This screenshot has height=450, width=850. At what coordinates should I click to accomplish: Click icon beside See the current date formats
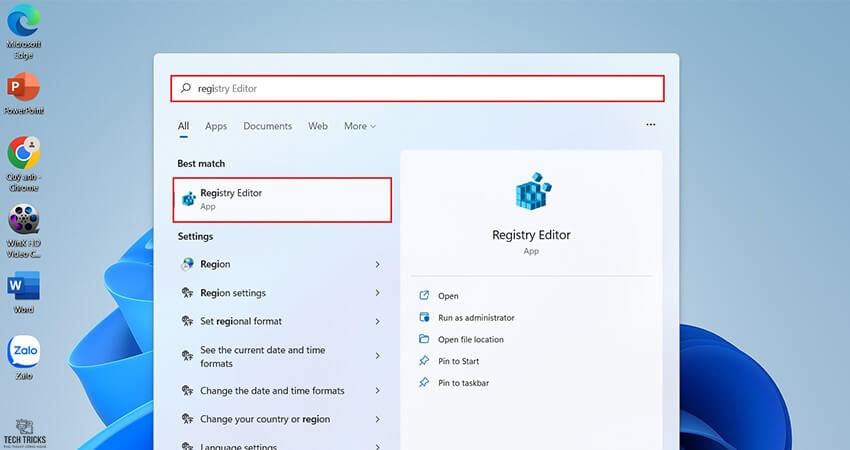point(188,356)
